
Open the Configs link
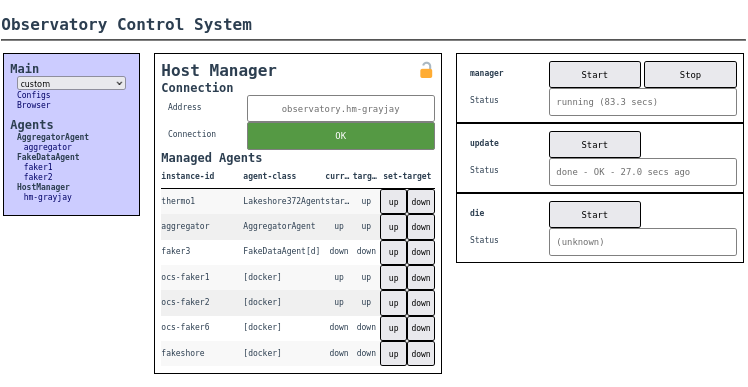[x=33, y=95]
